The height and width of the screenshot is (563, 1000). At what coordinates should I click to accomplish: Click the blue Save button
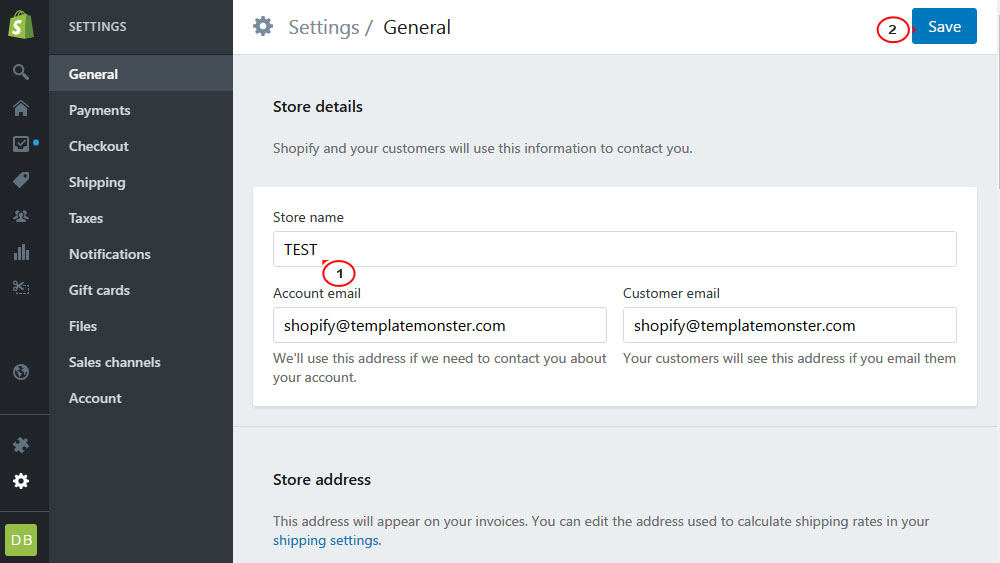(x=944, y=26)
